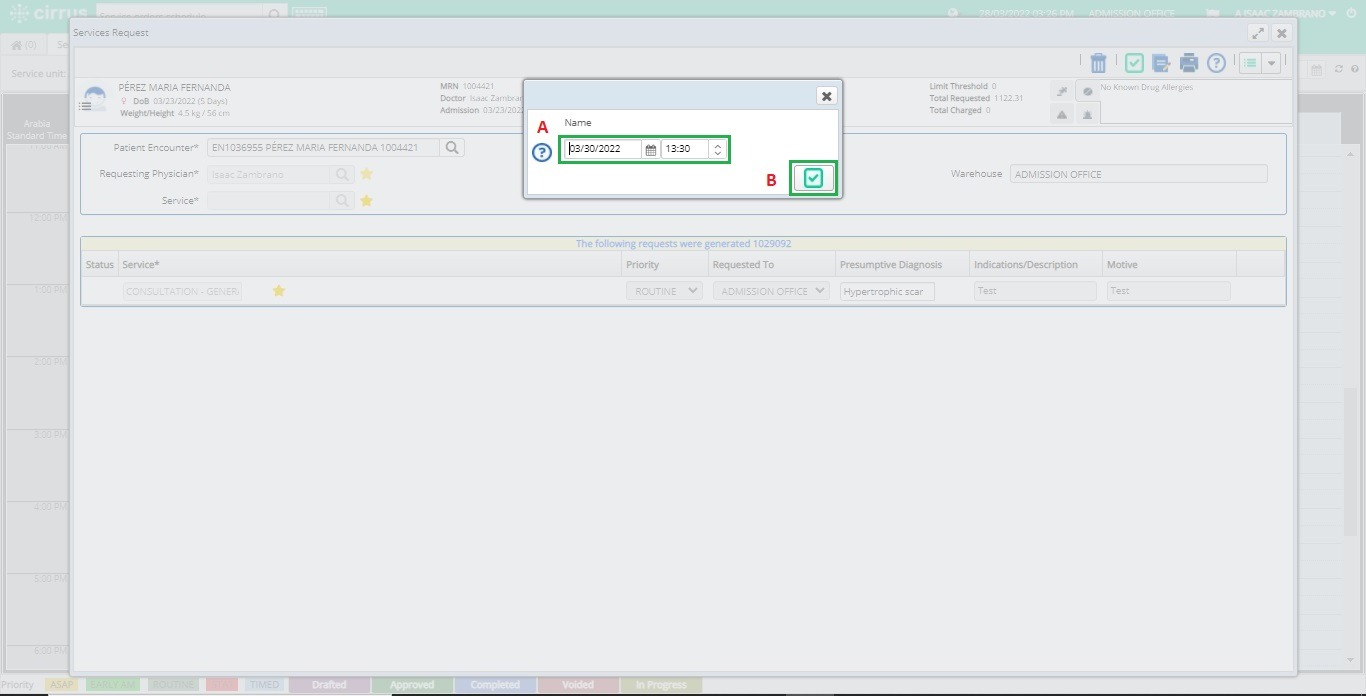The height and width of the screenshot is (696, 1366).
Task: Confirm the date with the green checkmark button
Action: [813, 178]
